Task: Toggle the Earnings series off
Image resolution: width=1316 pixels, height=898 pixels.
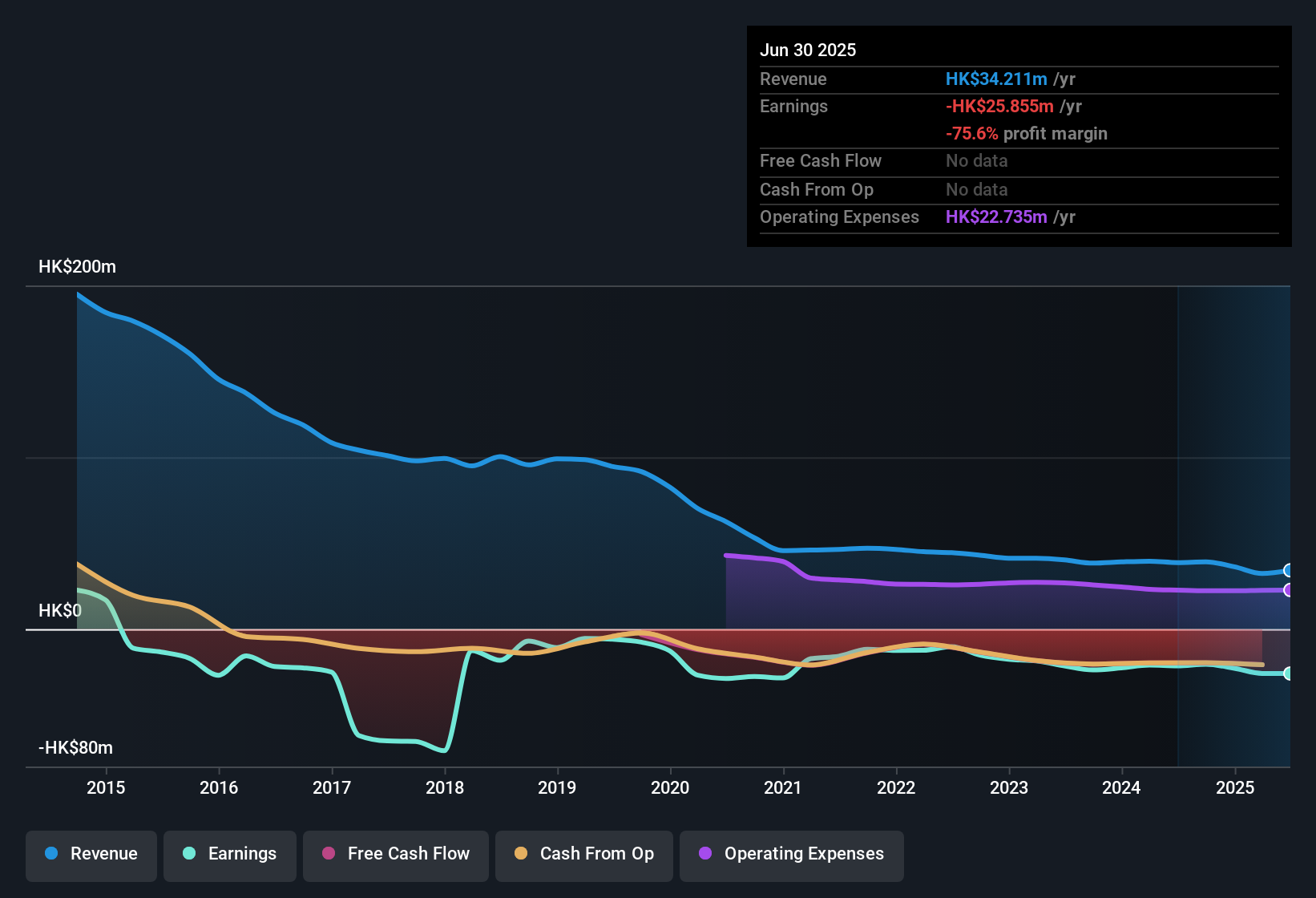Action: coord(230,854)
